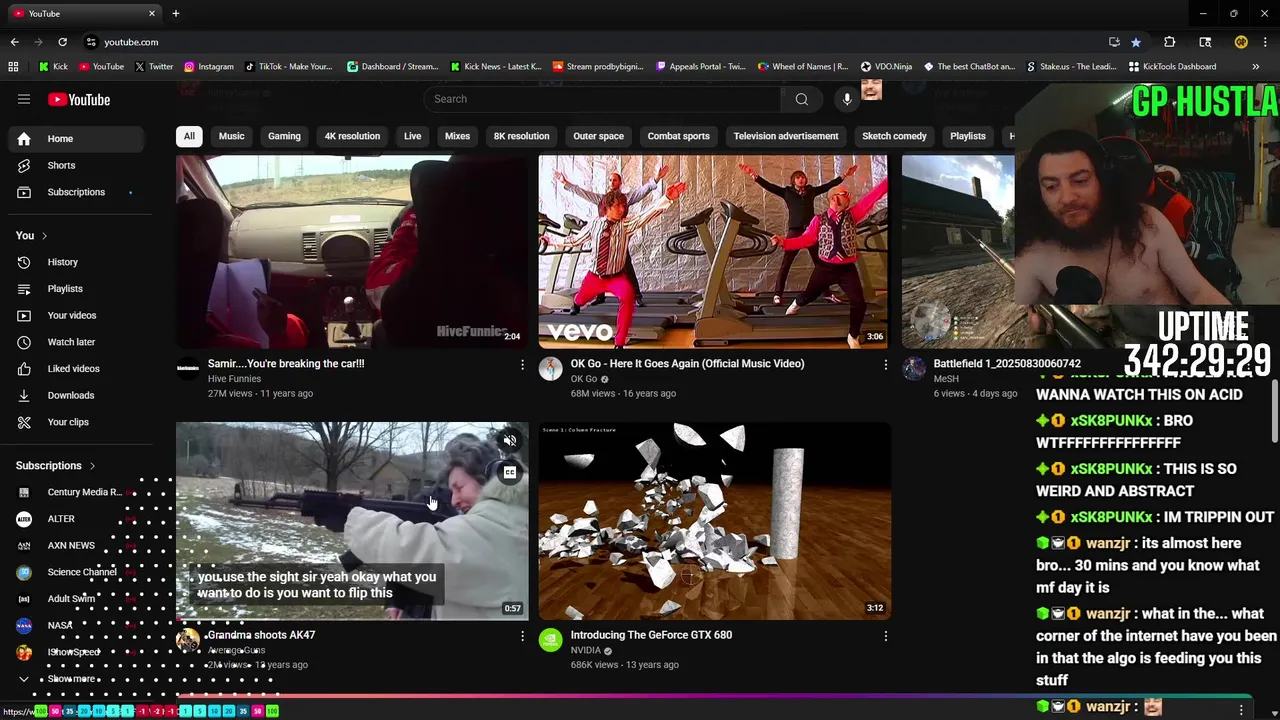Viewport: 1280px width, 720px height.
Task: Open the Chrome apps grid shortcut
Action: (x=13, y=67)
